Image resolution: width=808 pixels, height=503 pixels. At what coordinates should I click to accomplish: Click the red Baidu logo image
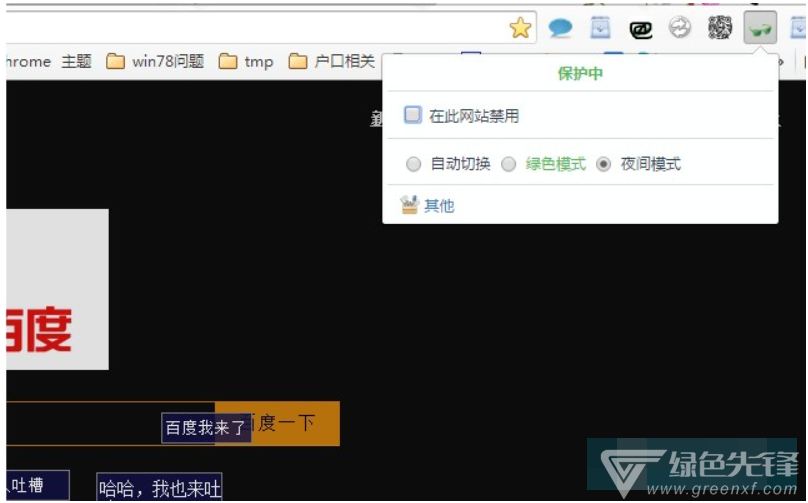[57, 289]
